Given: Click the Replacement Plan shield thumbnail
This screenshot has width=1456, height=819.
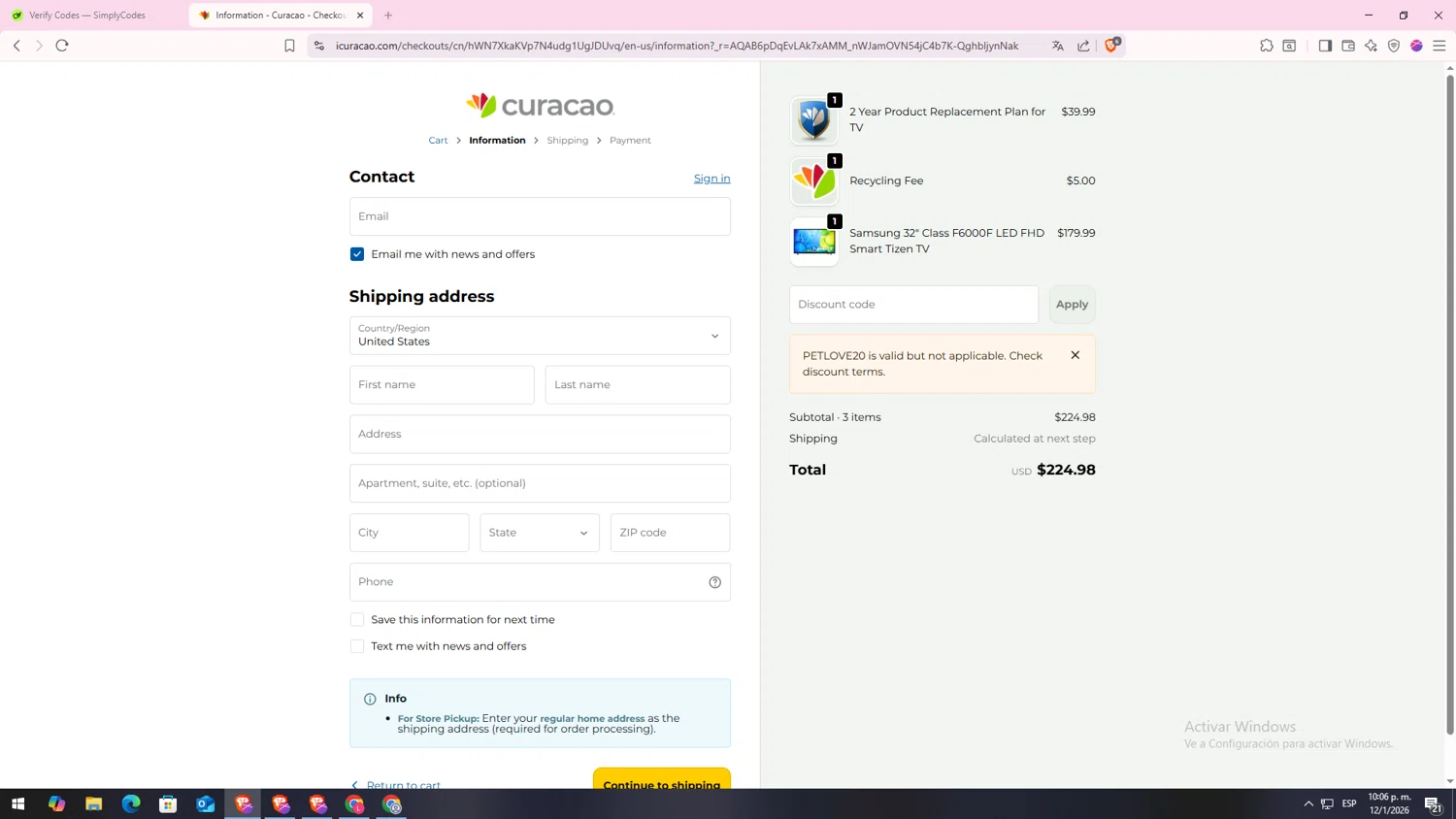Looking at the screenshot, I should 813,120.
